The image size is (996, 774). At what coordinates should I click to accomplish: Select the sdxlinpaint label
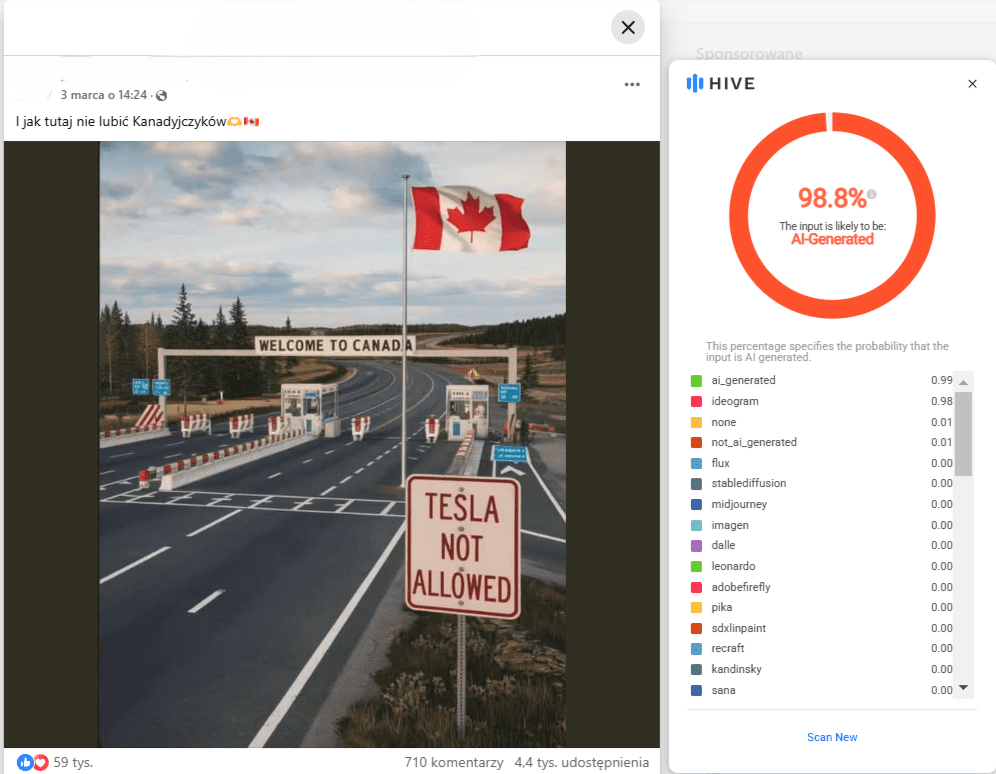point(739,628)
